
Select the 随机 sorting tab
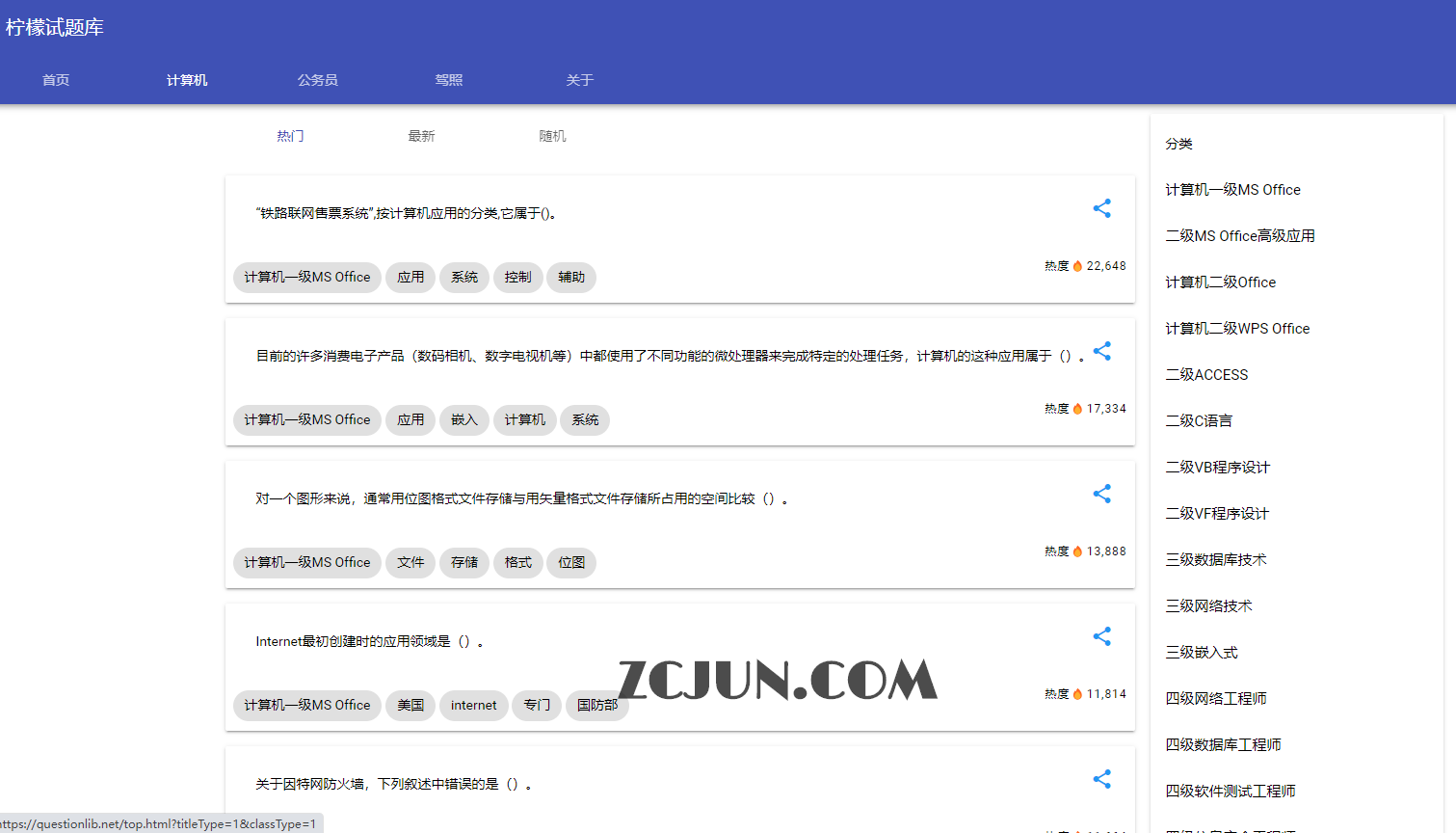click(x=552, y=136)
